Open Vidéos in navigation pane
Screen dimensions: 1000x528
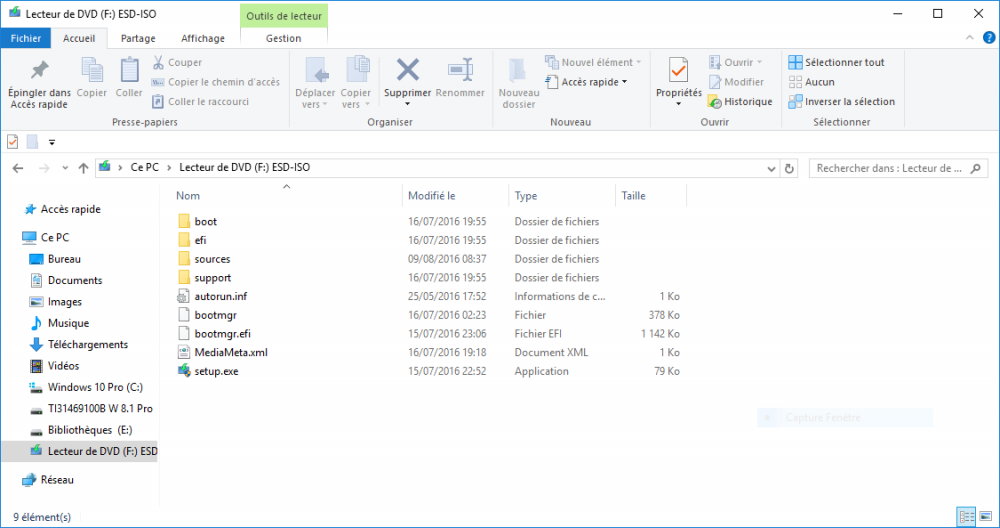click(x=63, y=366)
